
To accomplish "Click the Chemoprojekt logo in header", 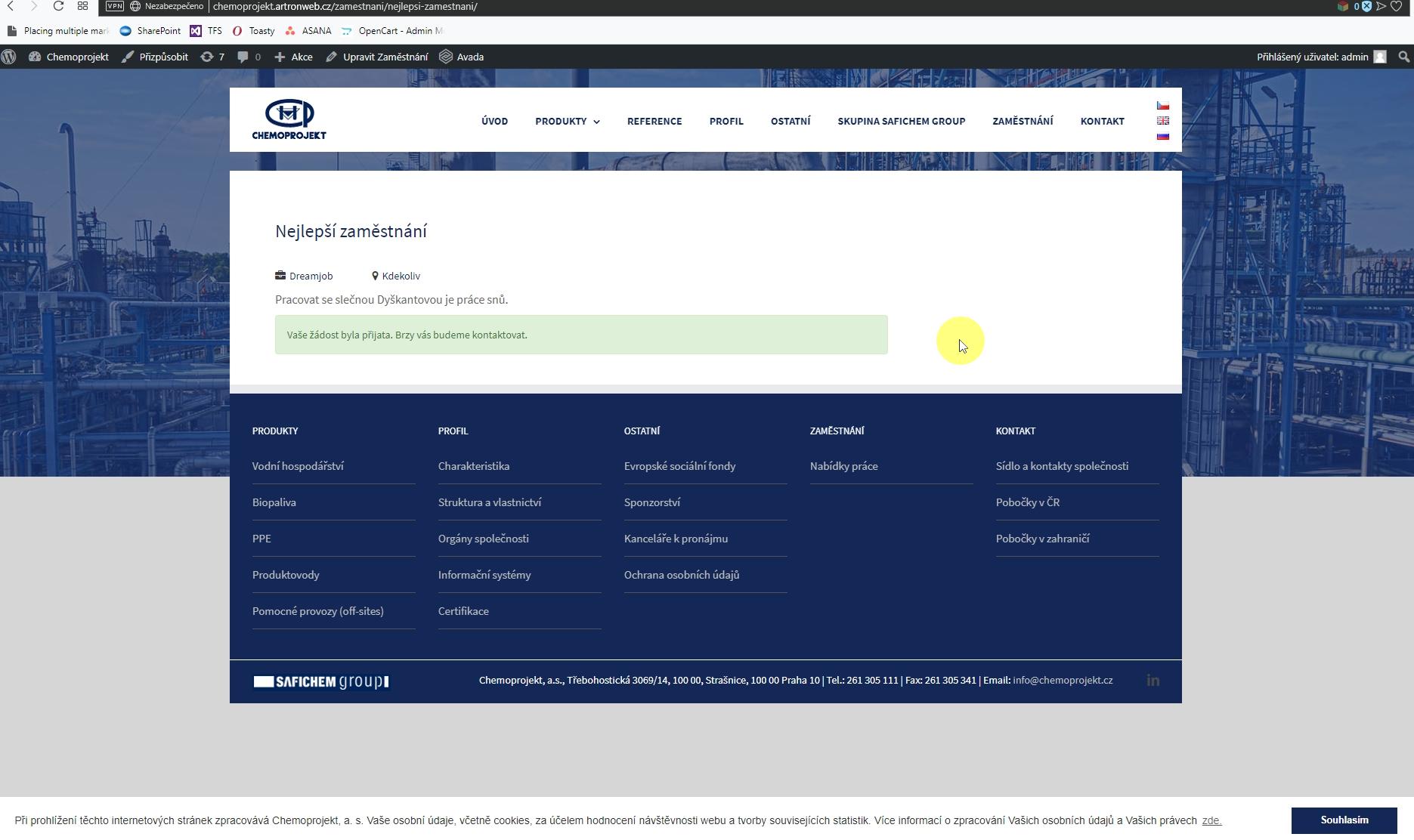I will coord(289,119).
